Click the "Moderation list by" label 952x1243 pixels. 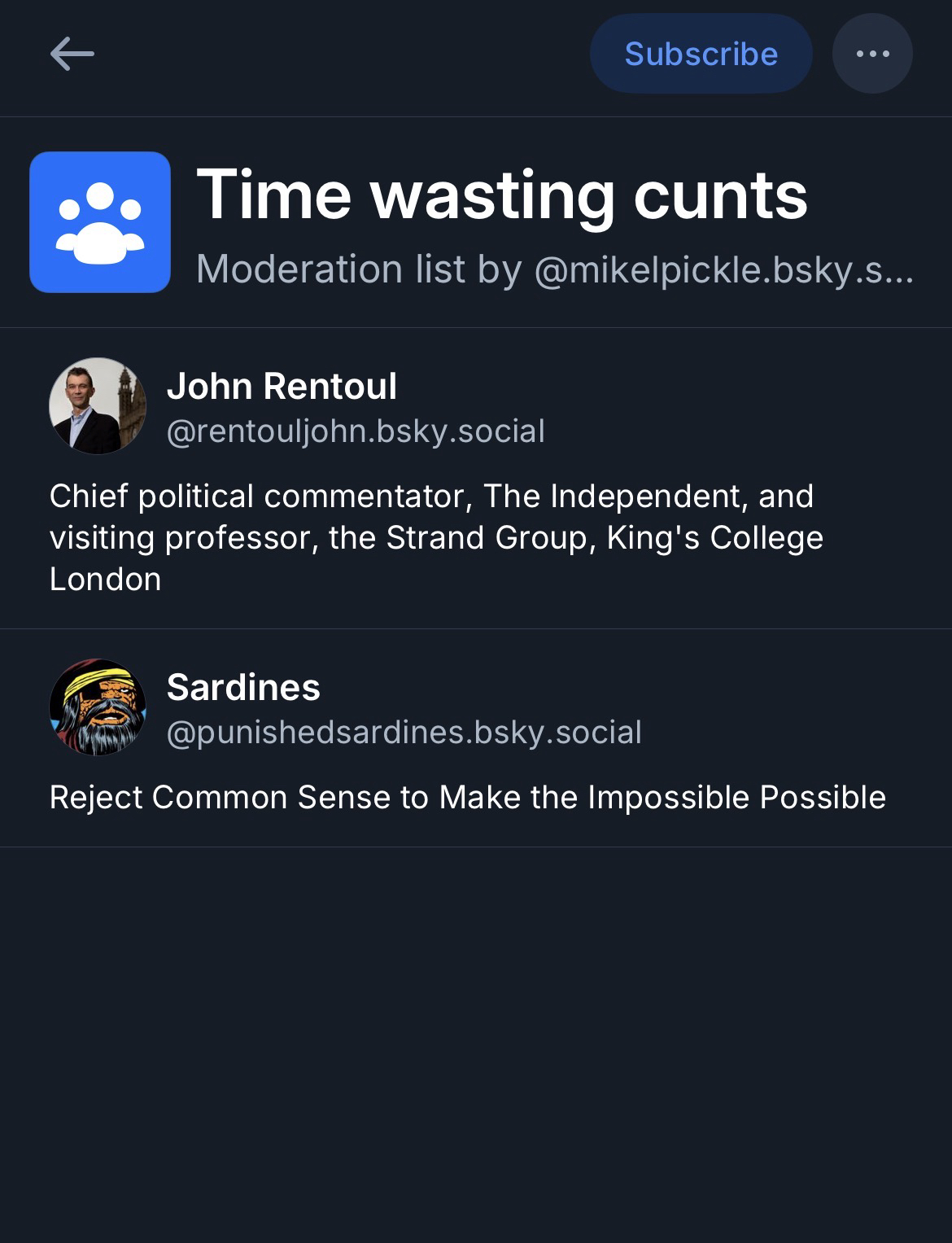point(359,269)
